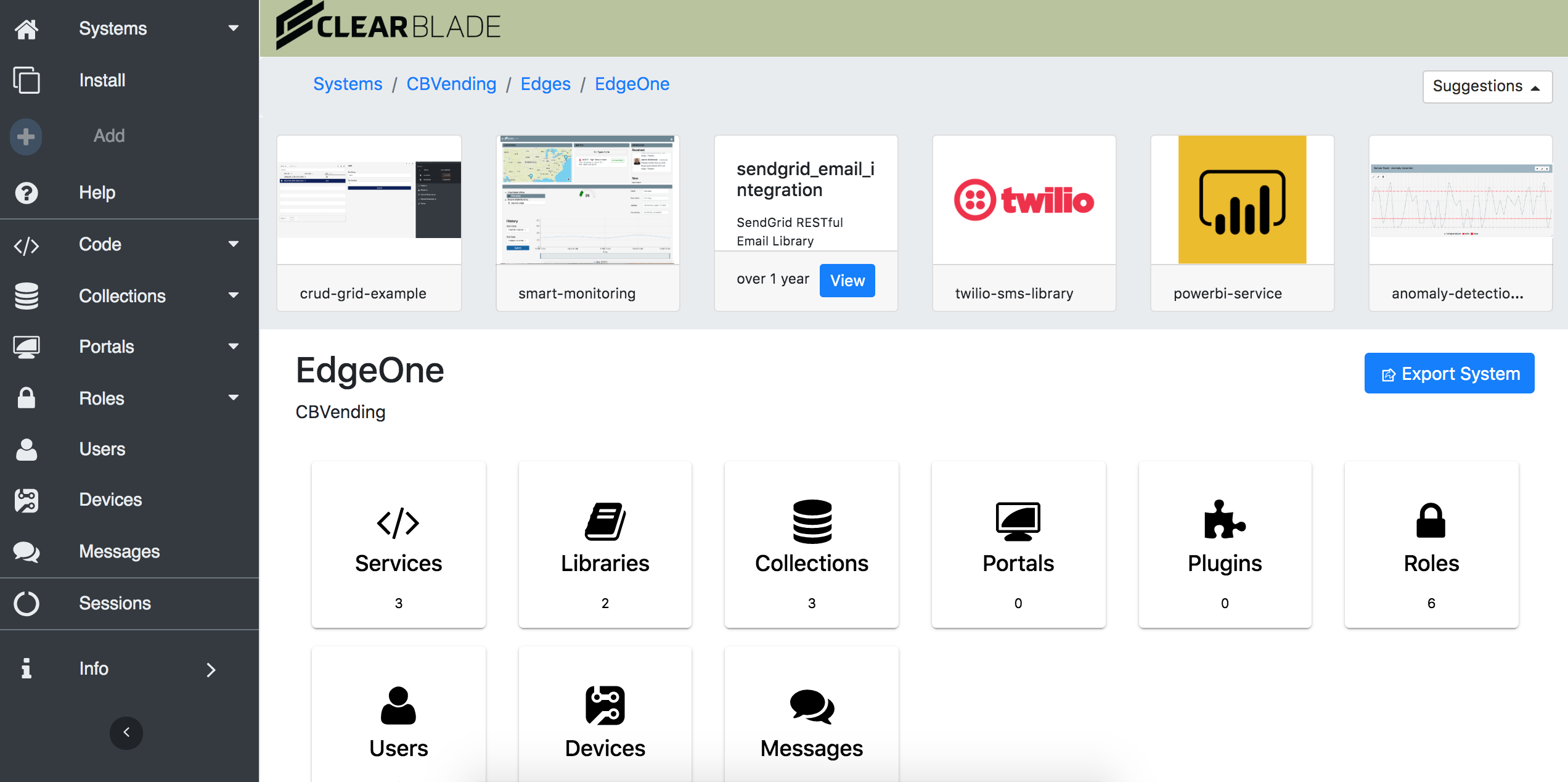This screenshot has height=782, width=1568.
Task: Open Messages in the sidebar menu
Action: tap(119, 552)
